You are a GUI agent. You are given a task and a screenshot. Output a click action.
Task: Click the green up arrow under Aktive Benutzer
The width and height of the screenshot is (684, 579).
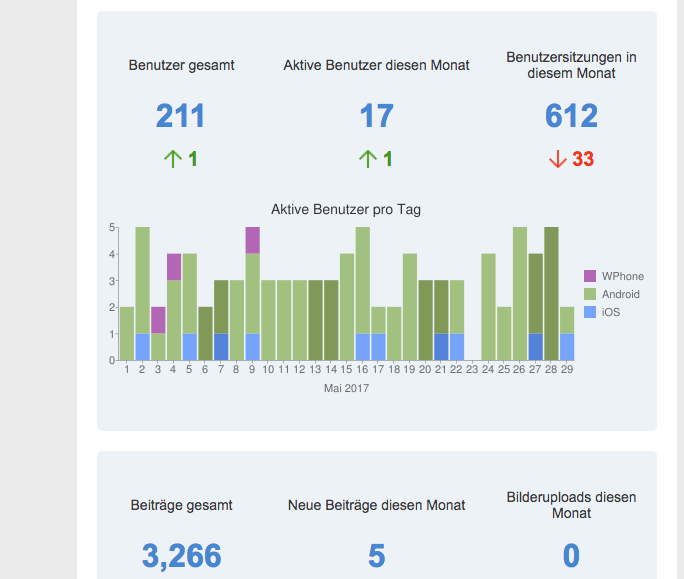[x=367, y=159]
